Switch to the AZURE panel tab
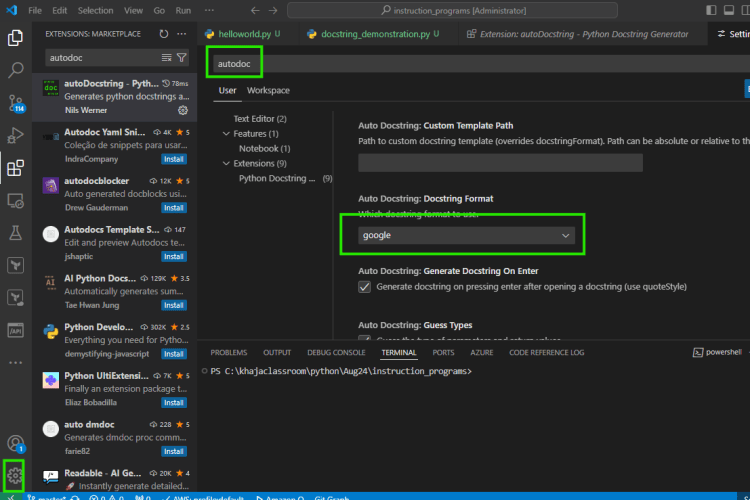750x500 pixels. pos(482,353)
